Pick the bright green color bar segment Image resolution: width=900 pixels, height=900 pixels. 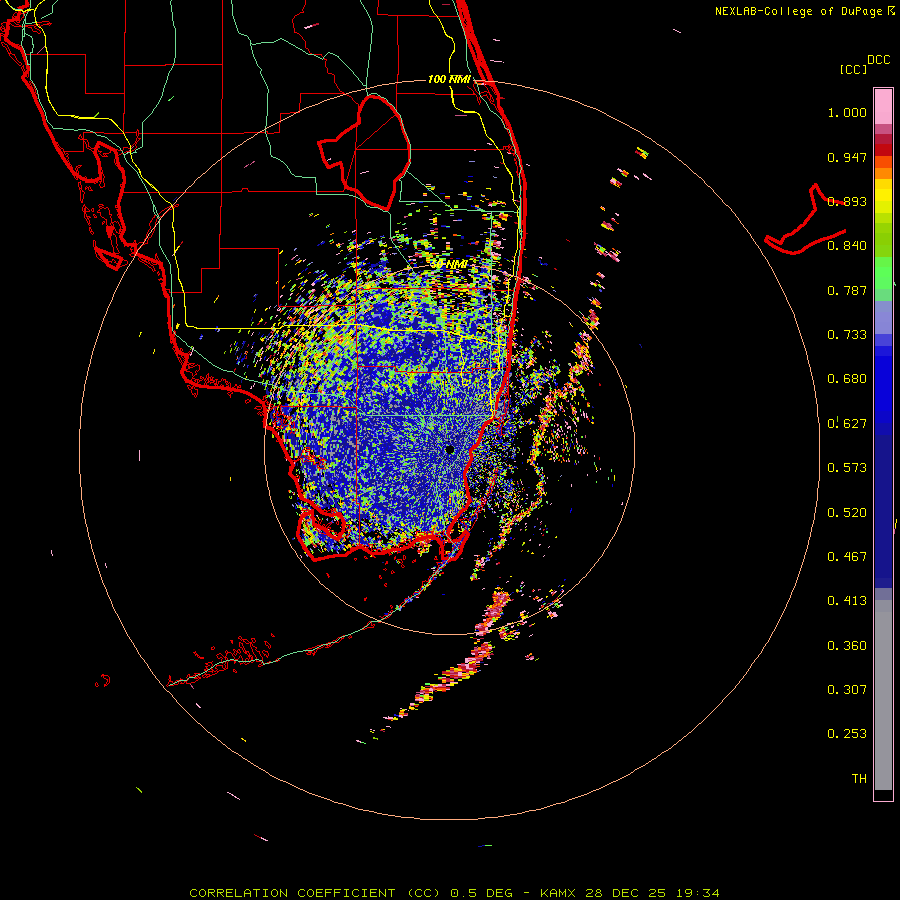883,273
